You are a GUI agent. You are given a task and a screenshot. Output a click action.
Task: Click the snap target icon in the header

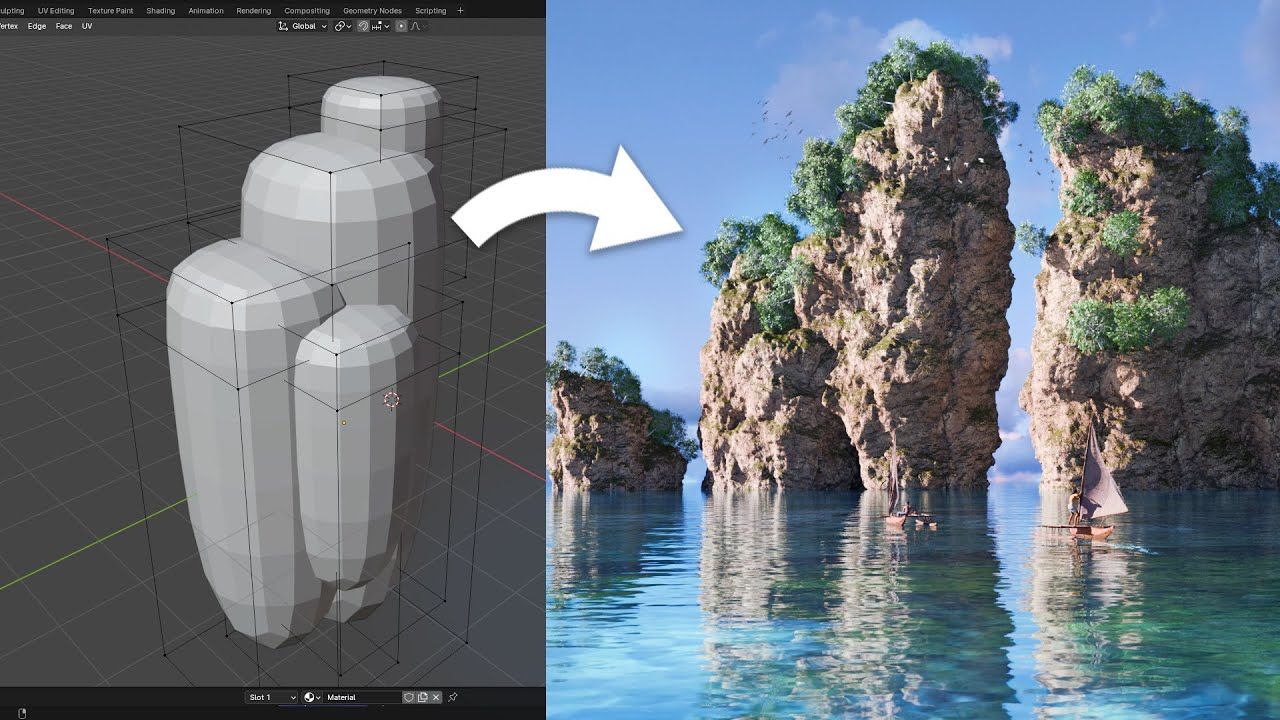pos(375,26)
